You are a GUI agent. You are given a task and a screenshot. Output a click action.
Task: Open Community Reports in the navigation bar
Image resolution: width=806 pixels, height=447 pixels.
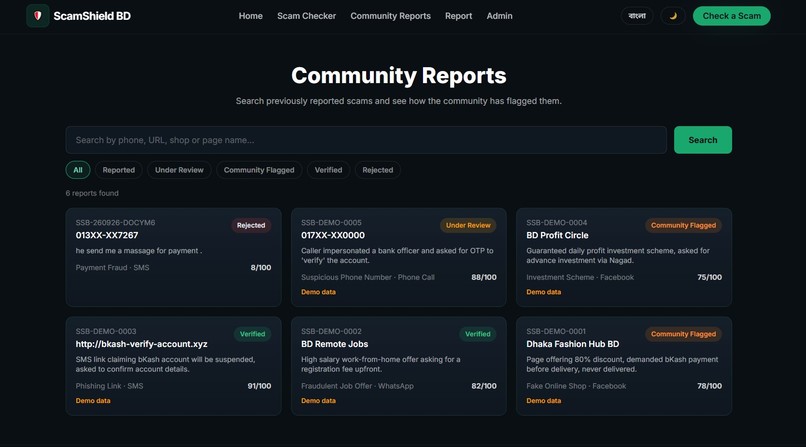click(391, 16)
